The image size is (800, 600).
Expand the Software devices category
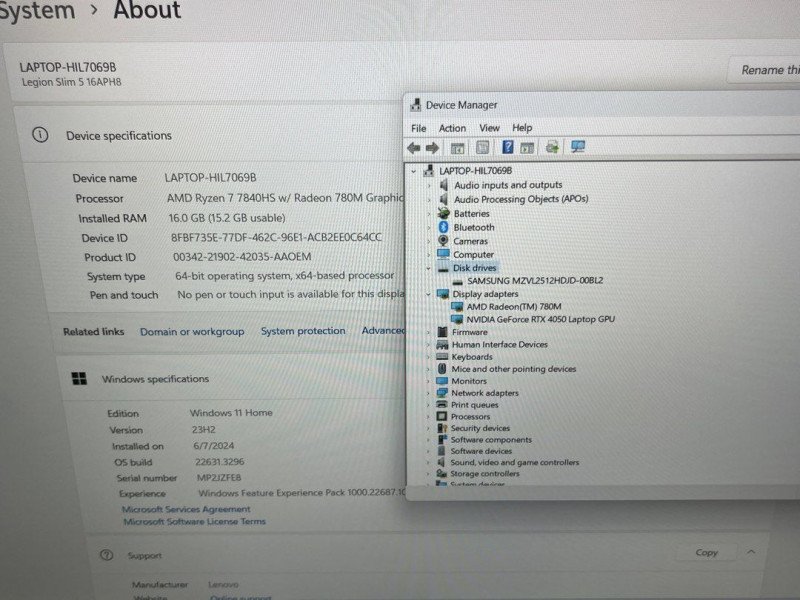pyautogui.click(x=428, y=451)
